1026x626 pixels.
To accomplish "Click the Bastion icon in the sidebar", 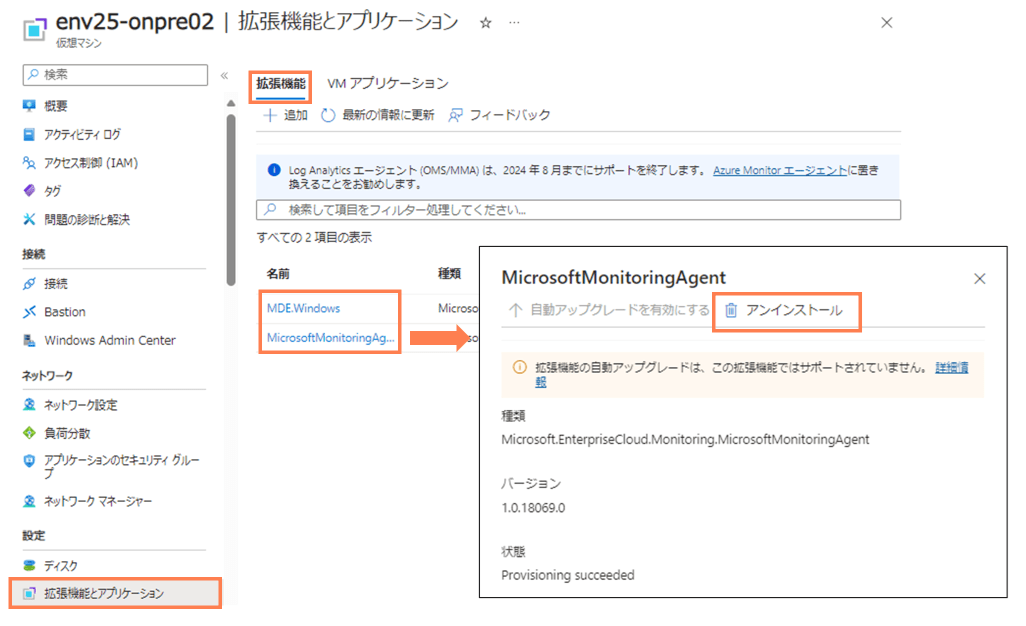I will coord(29,312).
